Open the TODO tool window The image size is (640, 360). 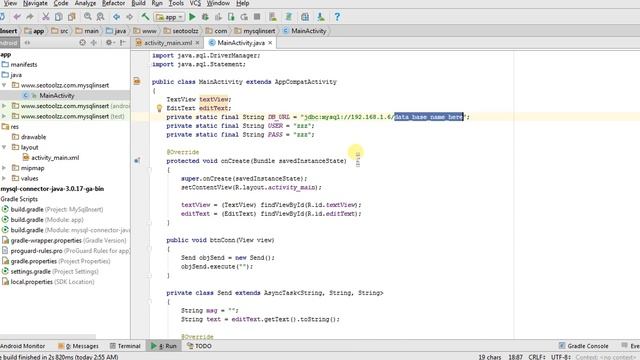[x=199, y=346]
